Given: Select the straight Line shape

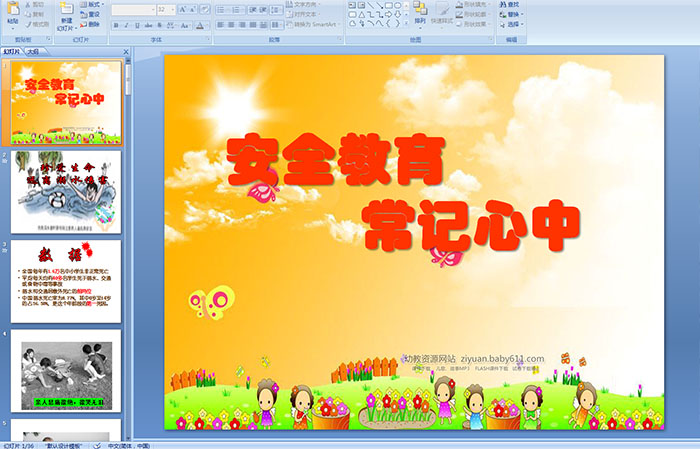Looking at the screenshot, I should tap(371, 5).
